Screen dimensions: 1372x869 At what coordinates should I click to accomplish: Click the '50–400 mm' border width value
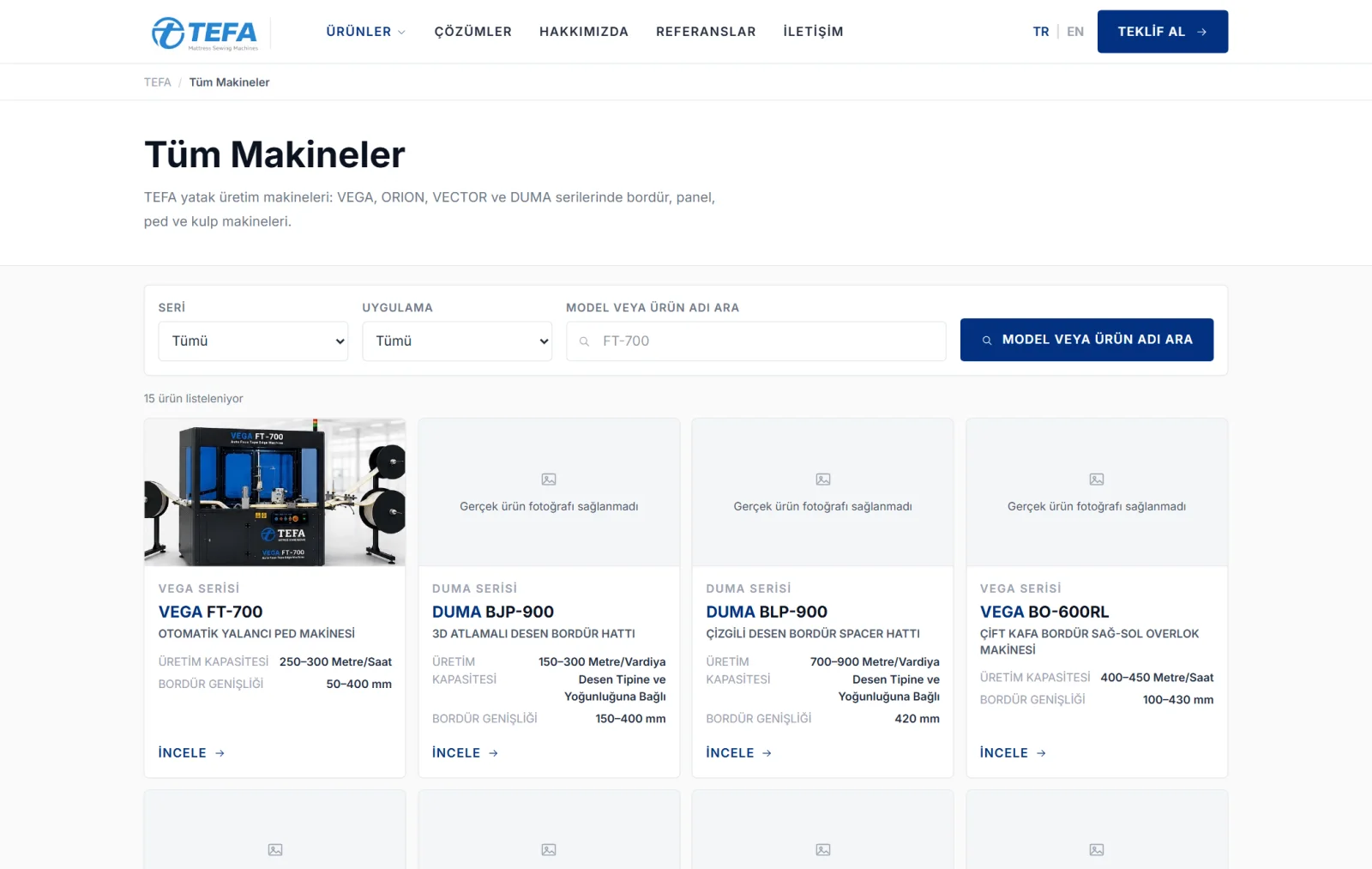pyautogui.click(x=358, y=685)
